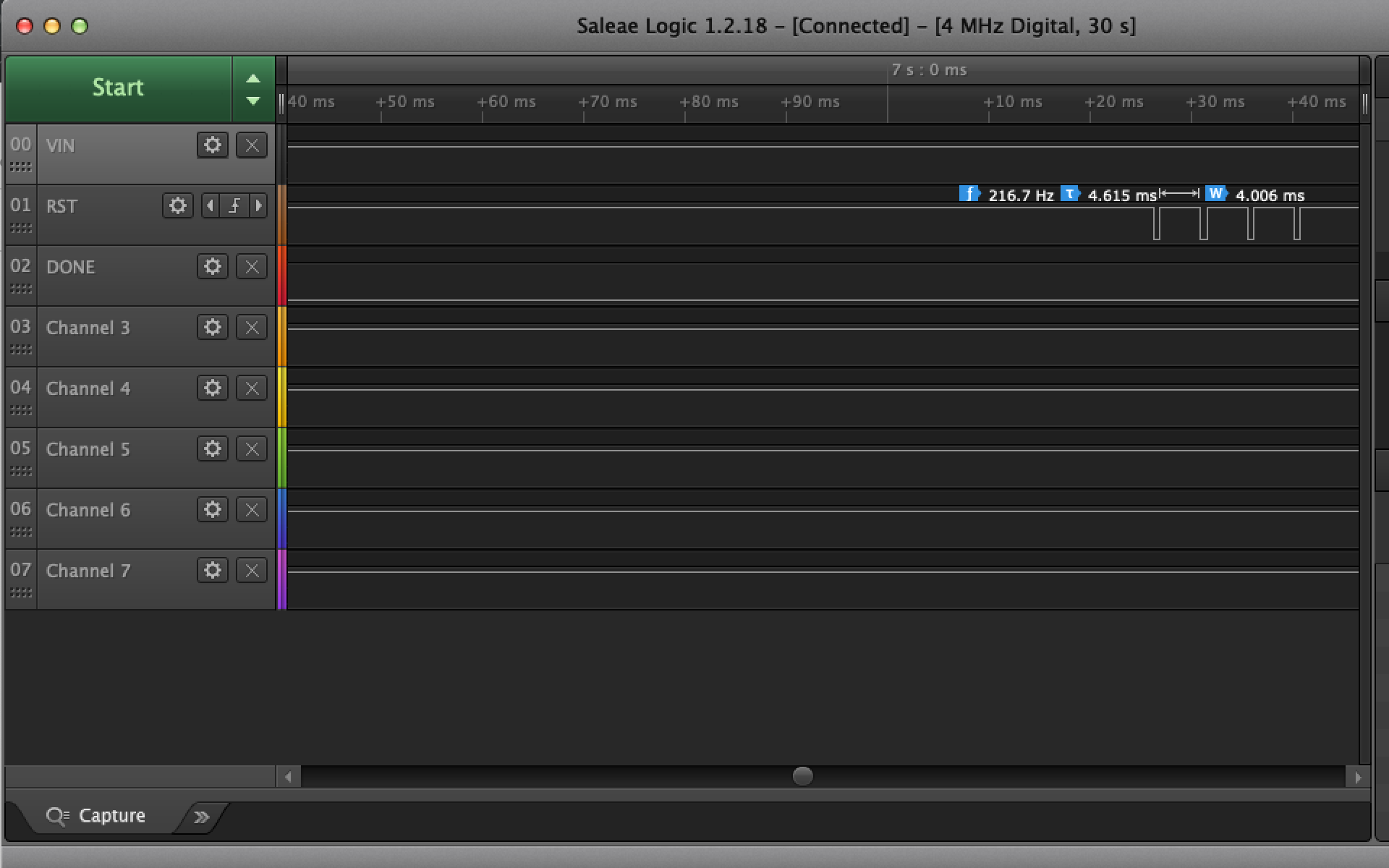Open settings gear for RST channel
Screen dimensions: 1389x868
tap(177, 206)
